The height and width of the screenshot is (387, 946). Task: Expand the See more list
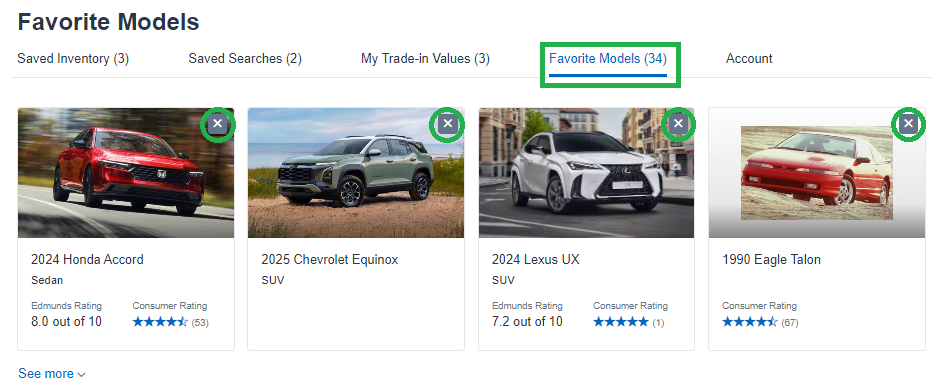(x=52, y=374)
